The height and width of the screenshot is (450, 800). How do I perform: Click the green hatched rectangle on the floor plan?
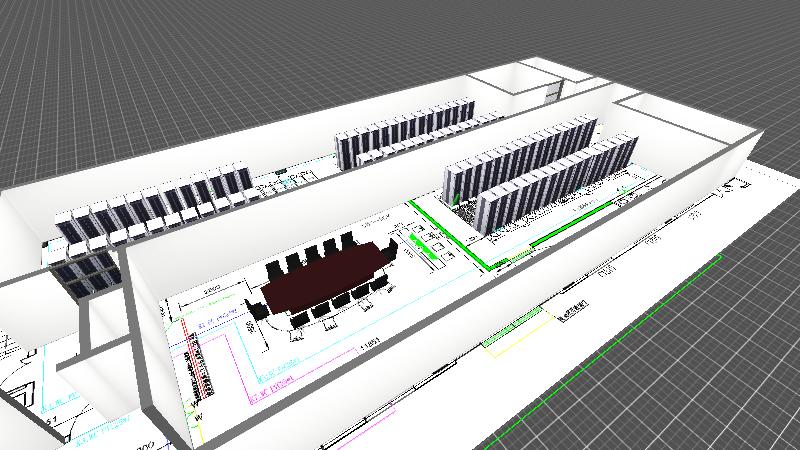[x=513, y=327]
